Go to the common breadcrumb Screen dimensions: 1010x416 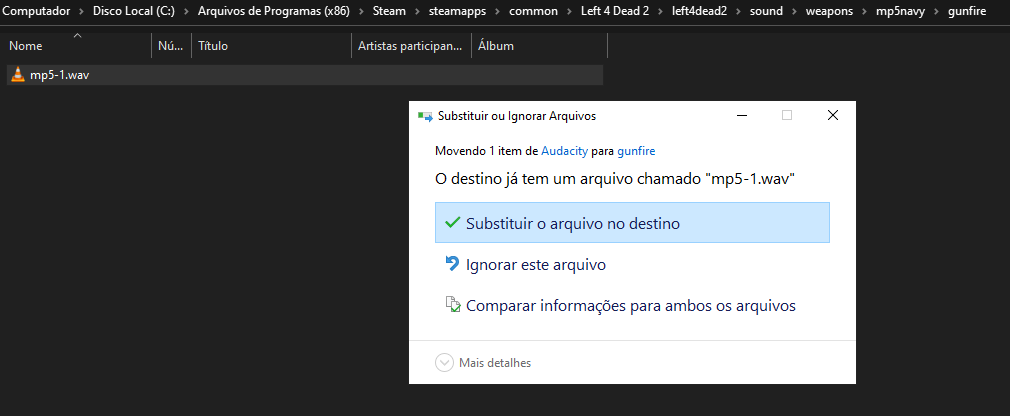[533, 11]
